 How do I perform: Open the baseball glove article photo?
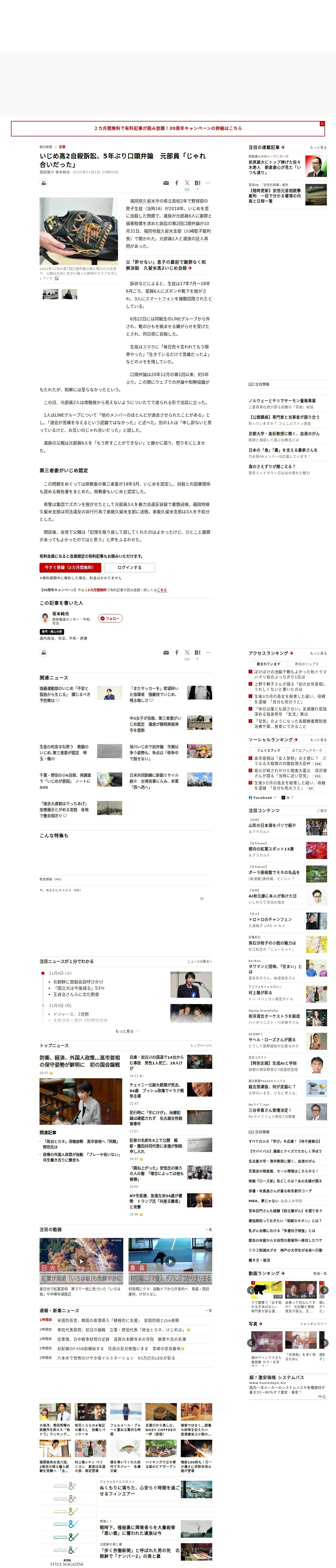click(79, 231)
